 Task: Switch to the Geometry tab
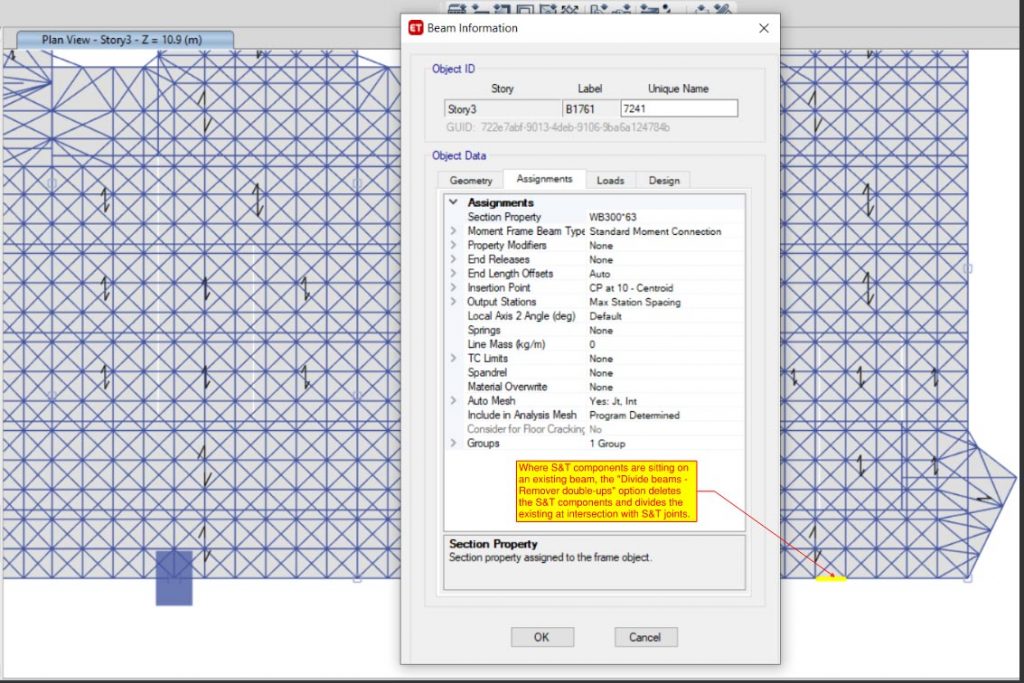470,181
